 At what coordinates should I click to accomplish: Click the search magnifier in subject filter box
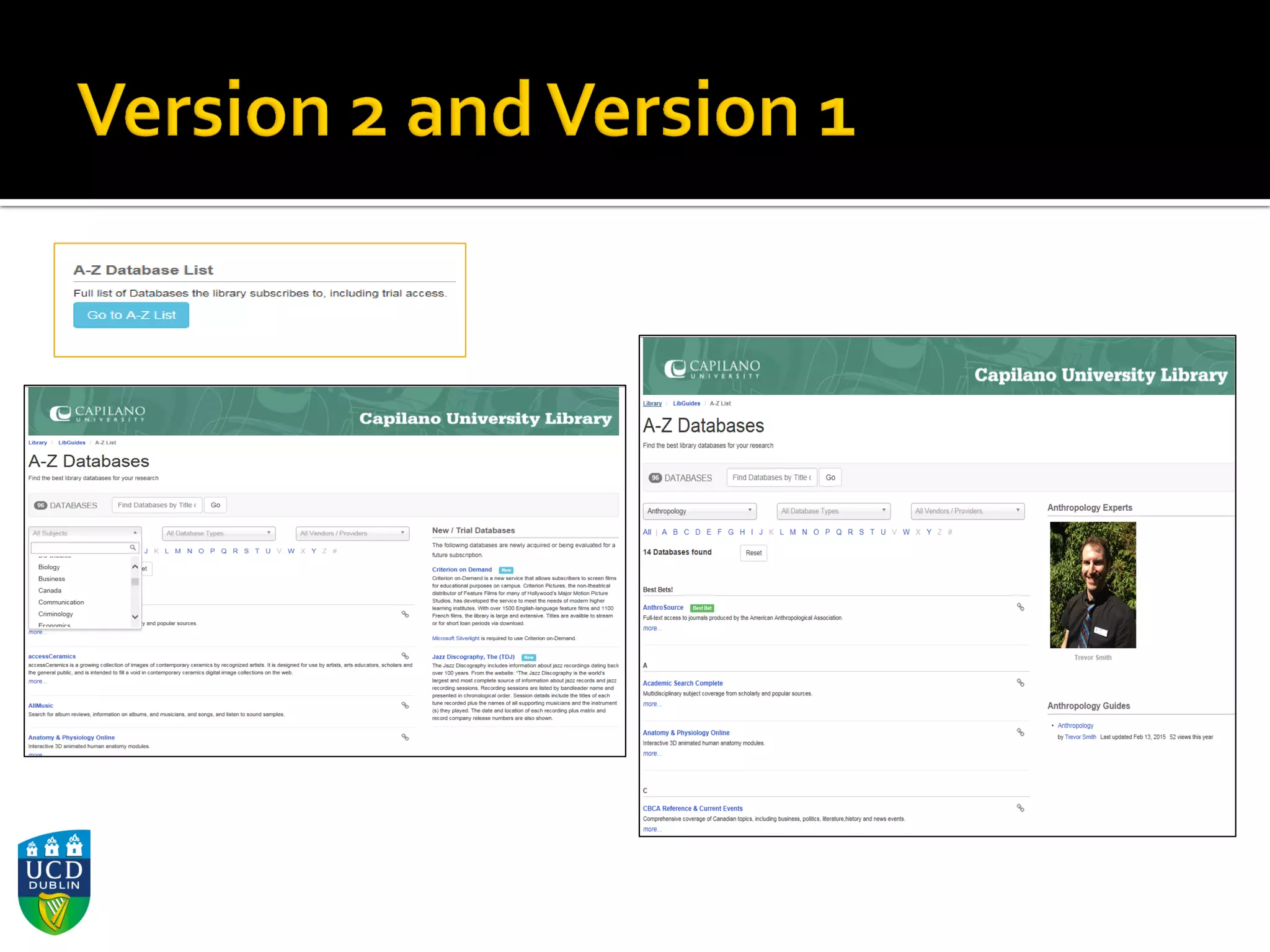132,548
